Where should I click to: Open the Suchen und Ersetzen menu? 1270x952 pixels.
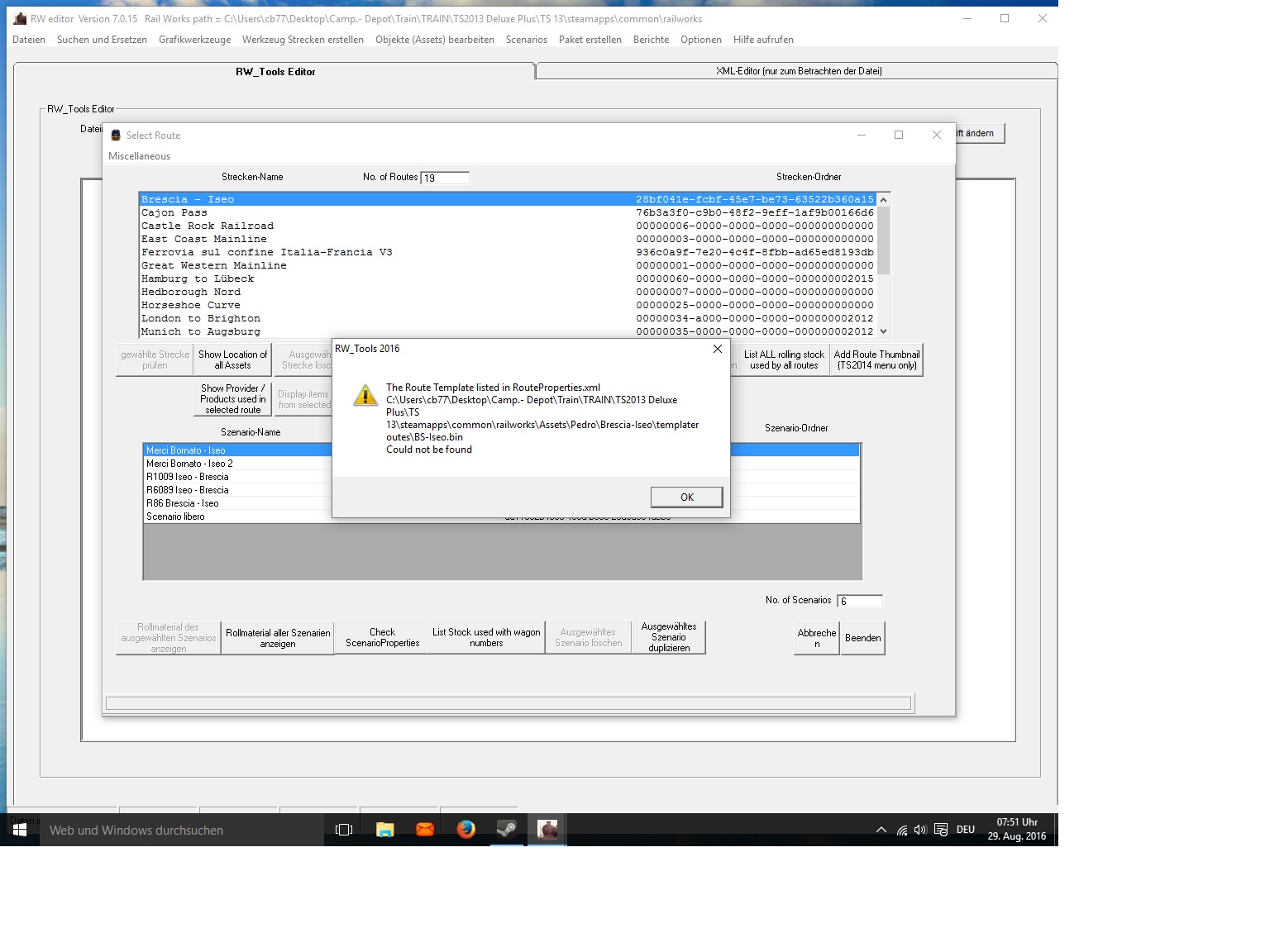pyautogui.click(x=102, y=40)
